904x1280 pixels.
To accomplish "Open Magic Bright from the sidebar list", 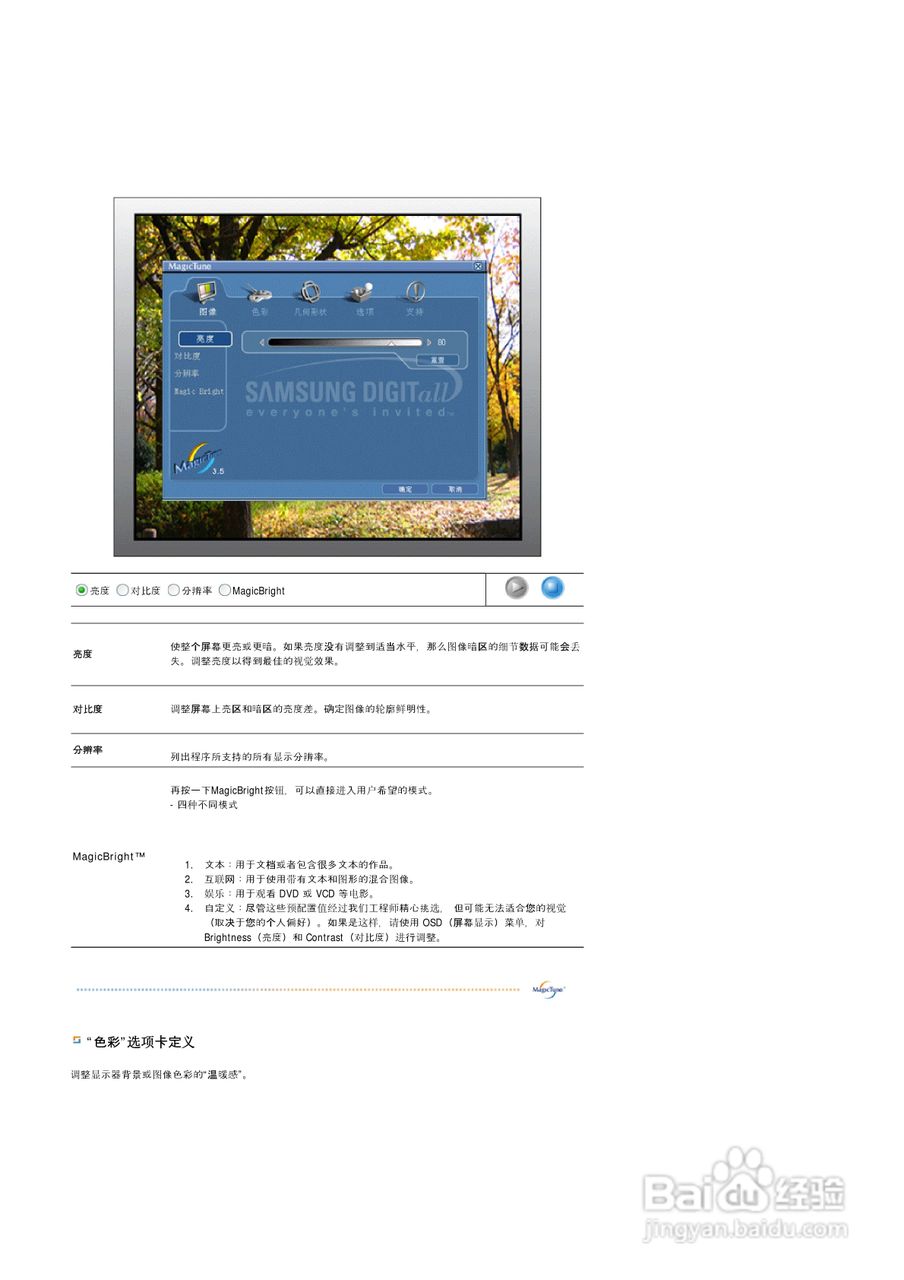I will 202,392.
